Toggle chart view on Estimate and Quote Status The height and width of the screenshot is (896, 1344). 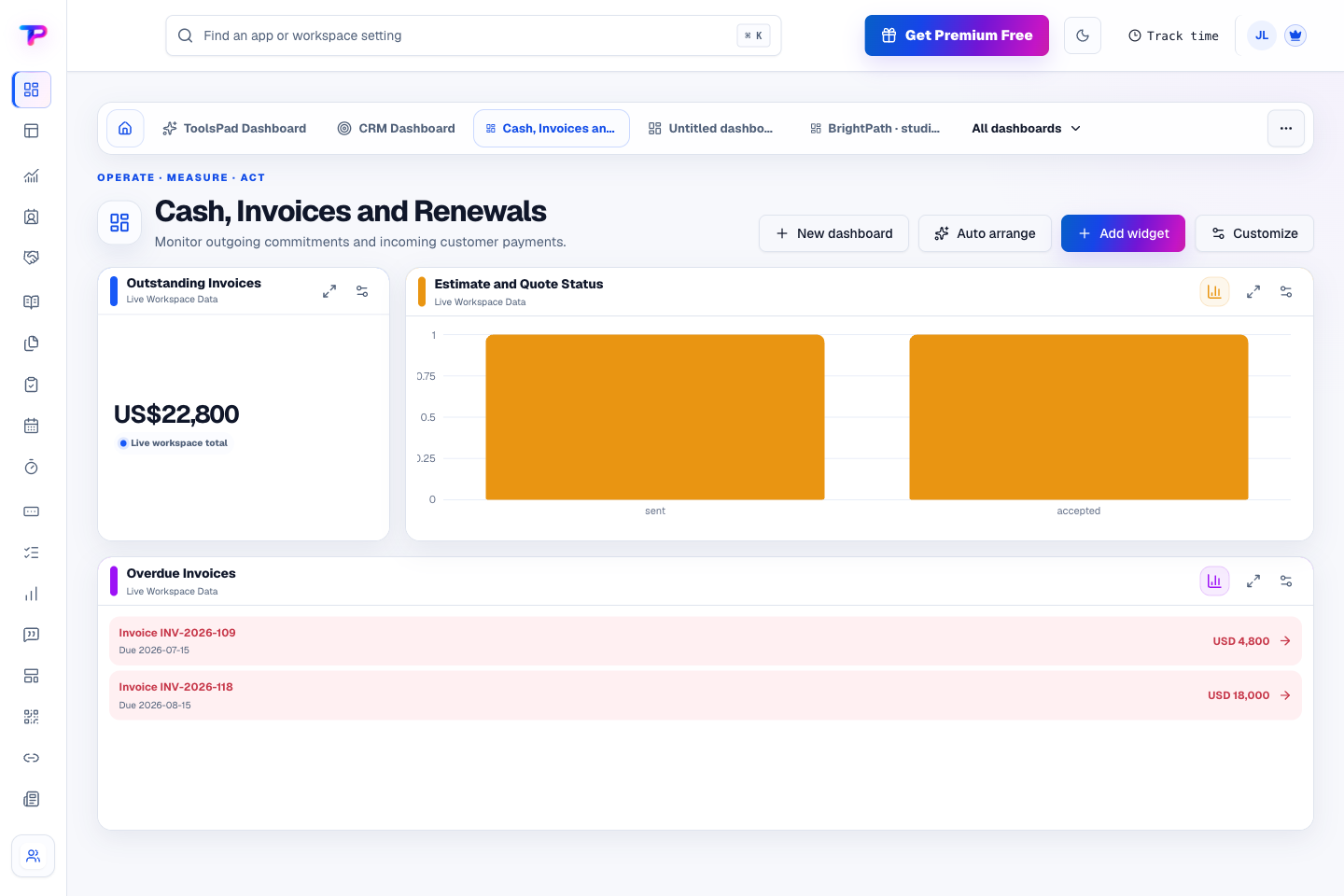point(1214,292)
